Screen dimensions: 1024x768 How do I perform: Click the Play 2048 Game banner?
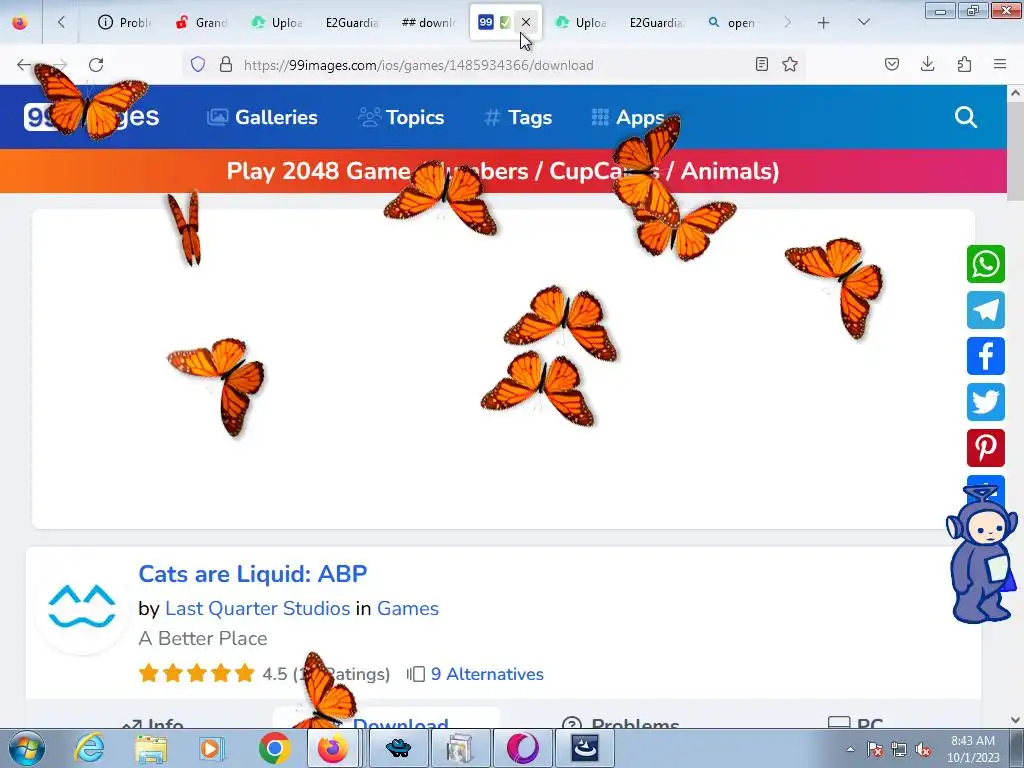click(503, 171)
